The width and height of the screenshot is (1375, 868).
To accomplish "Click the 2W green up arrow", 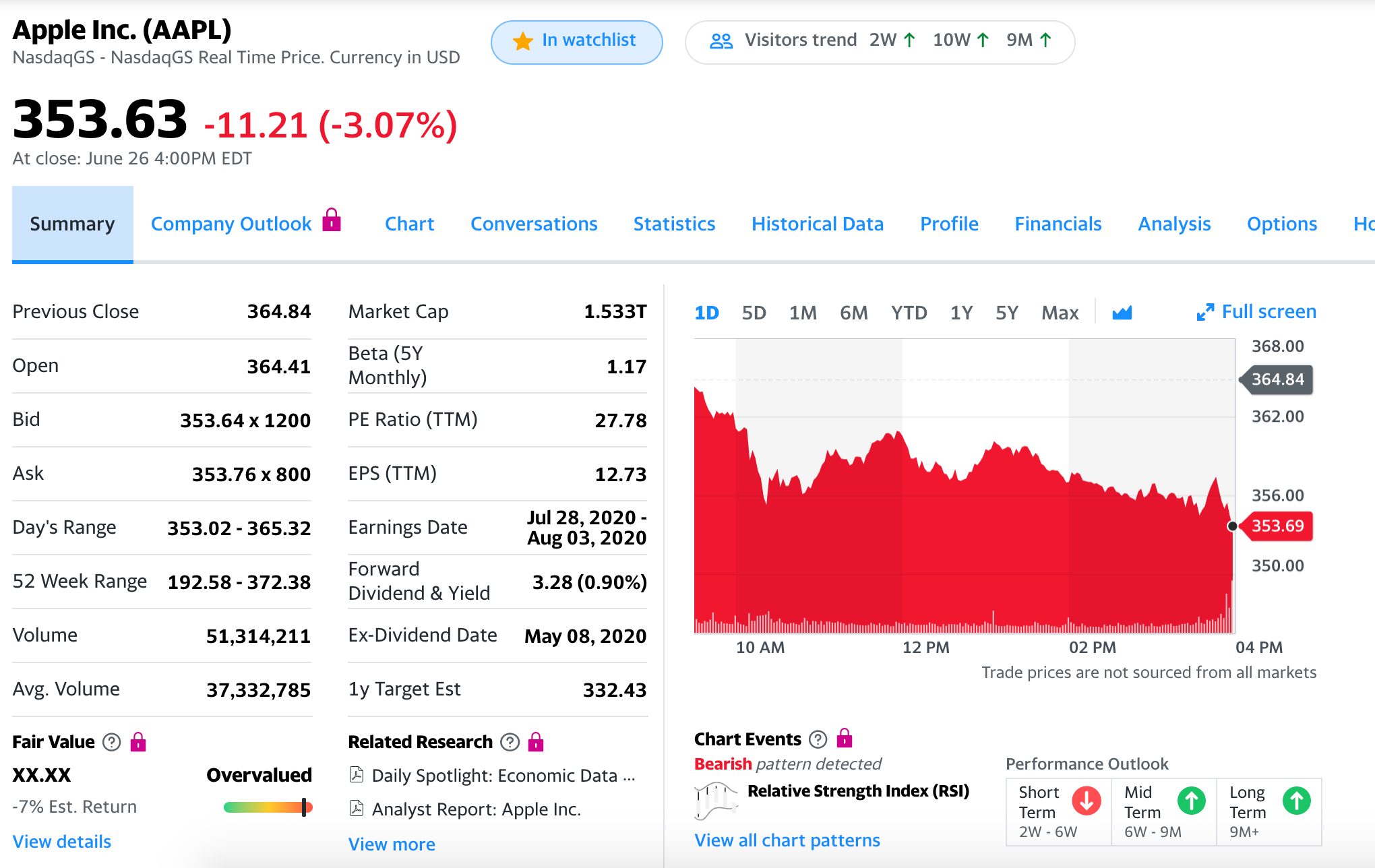I will pyautogui.click(x=909, y=40).
